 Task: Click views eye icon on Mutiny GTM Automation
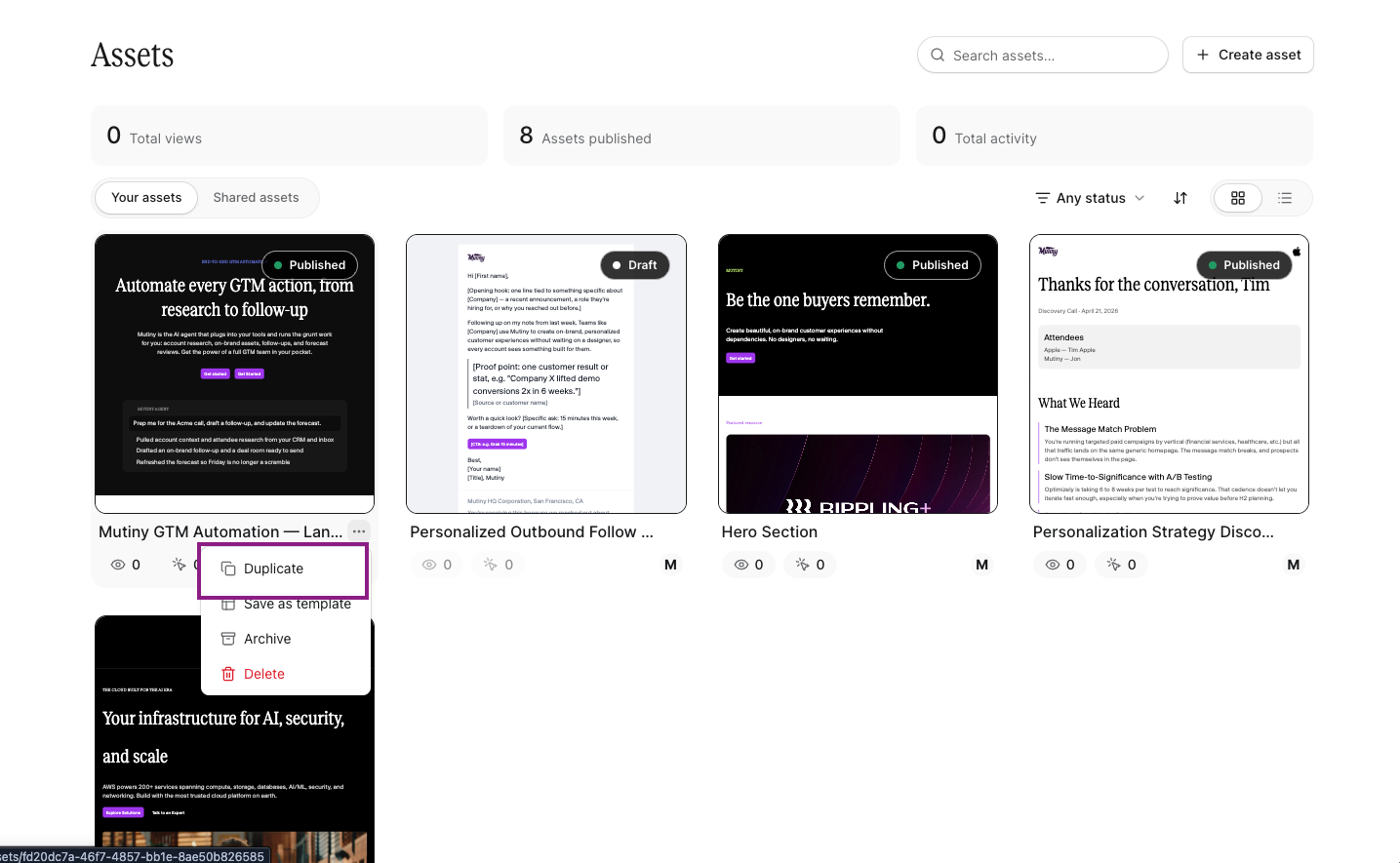(x=118, y=565)
